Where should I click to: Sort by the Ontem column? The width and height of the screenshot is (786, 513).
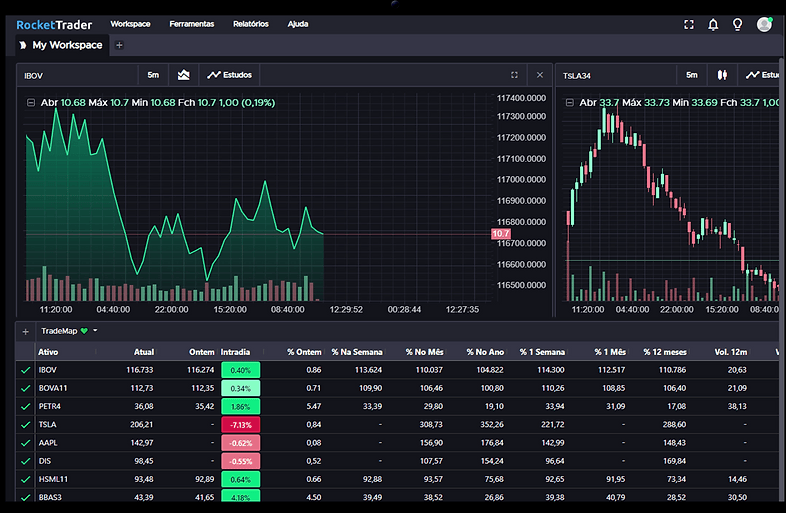pos(202,352)
